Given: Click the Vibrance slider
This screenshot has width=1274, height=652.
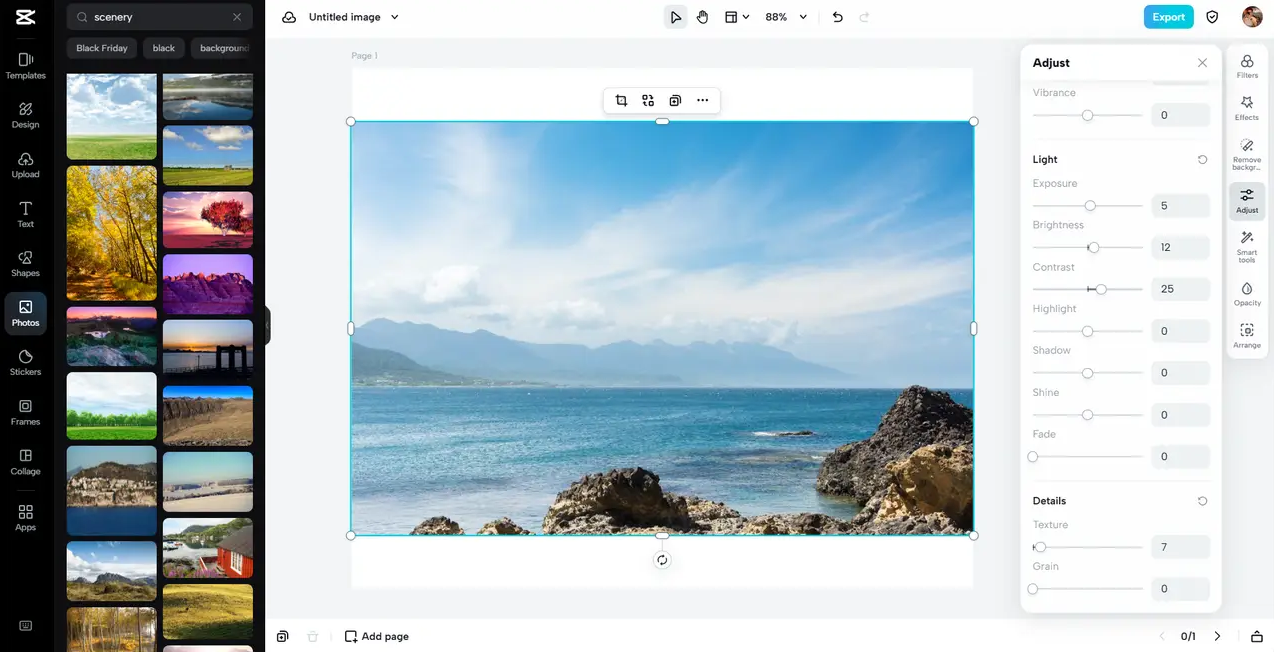Looking at the screenshot, I should [x=1088, y=115].
